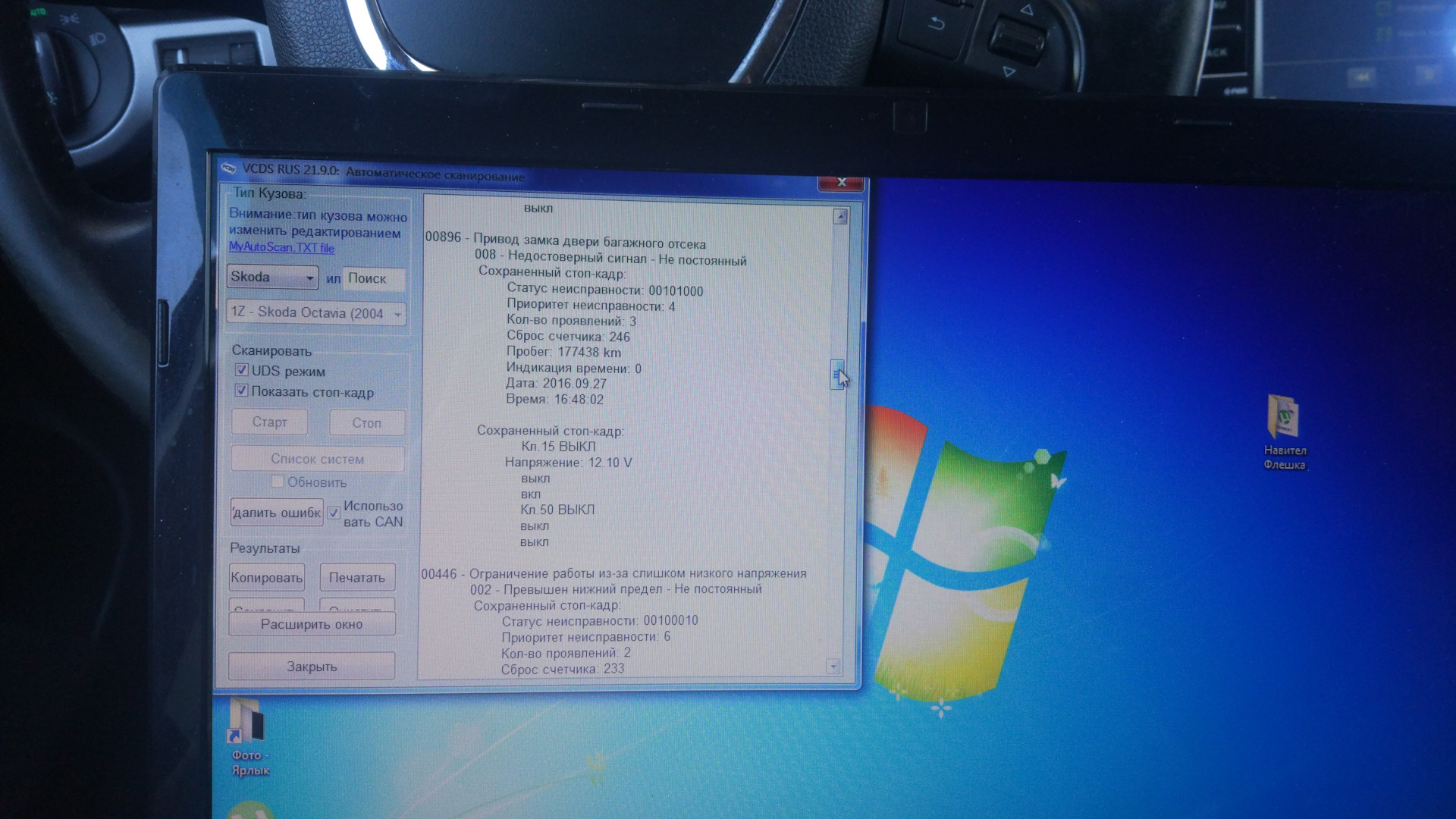1456x819 pixels.
Task: Click the Расширить окно button
Action: [312, 624]
